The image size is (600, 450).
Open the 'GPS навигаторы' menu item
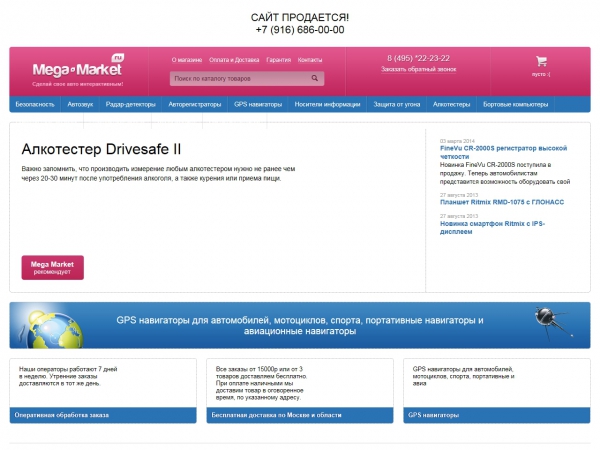[x=258, y=104]
